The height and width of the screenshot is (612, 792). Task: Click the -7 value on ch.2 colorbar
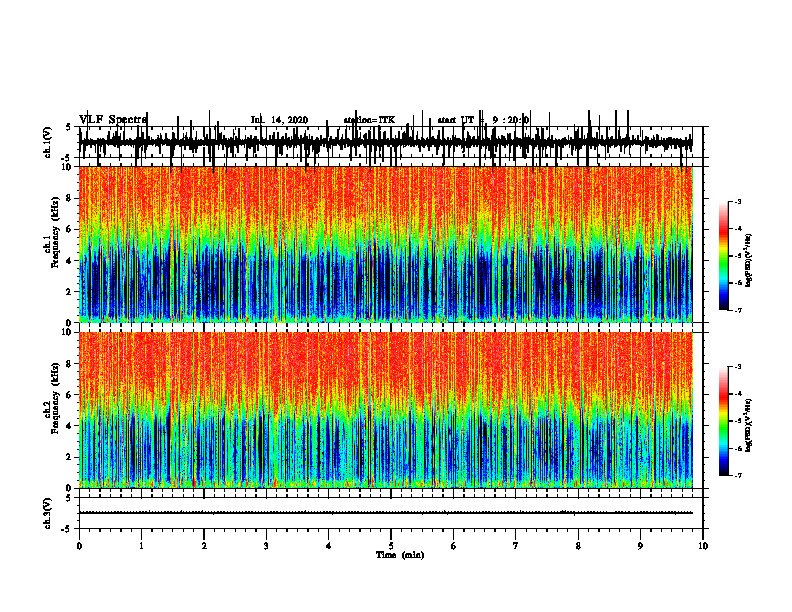[738, 476]
